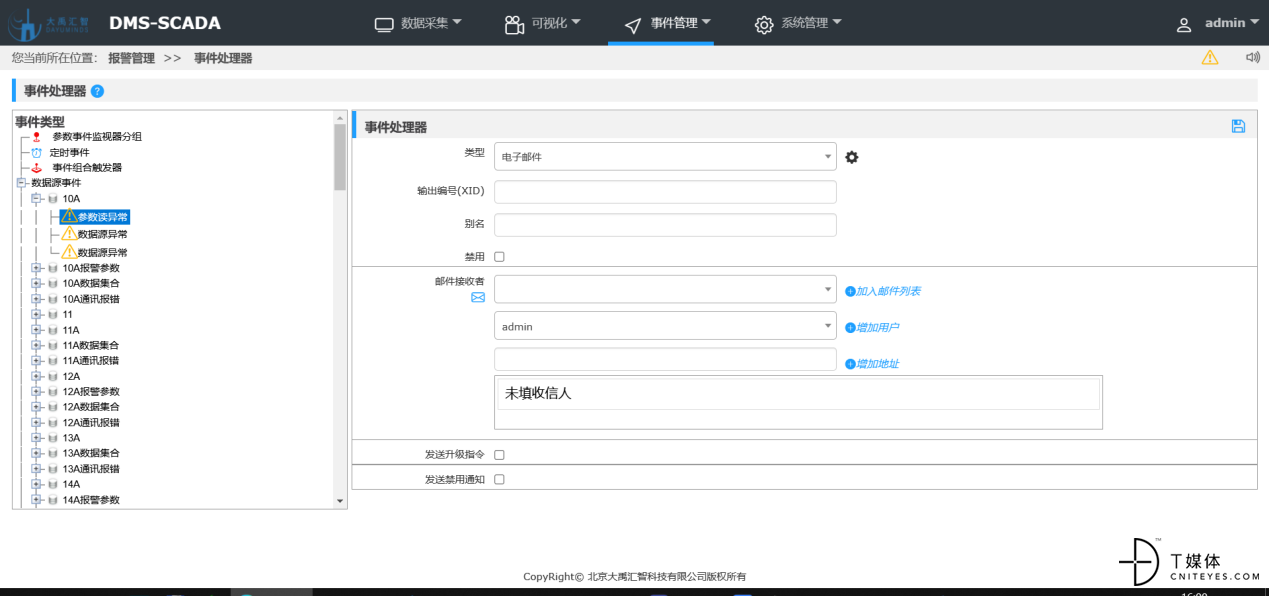
Task: Click the yellow warning triangle in breadcrumb bar
Action: tap(1210, 58)
